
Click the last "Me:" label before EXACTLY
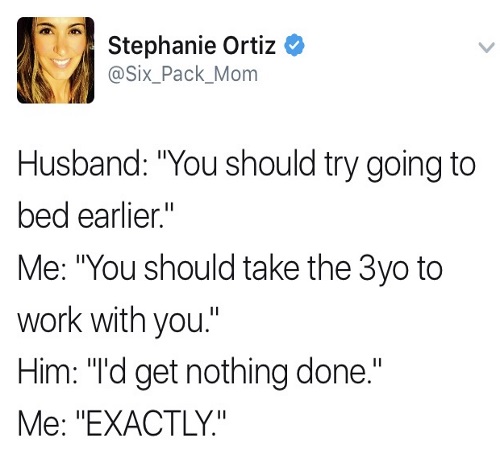click(x=43, y=423)
